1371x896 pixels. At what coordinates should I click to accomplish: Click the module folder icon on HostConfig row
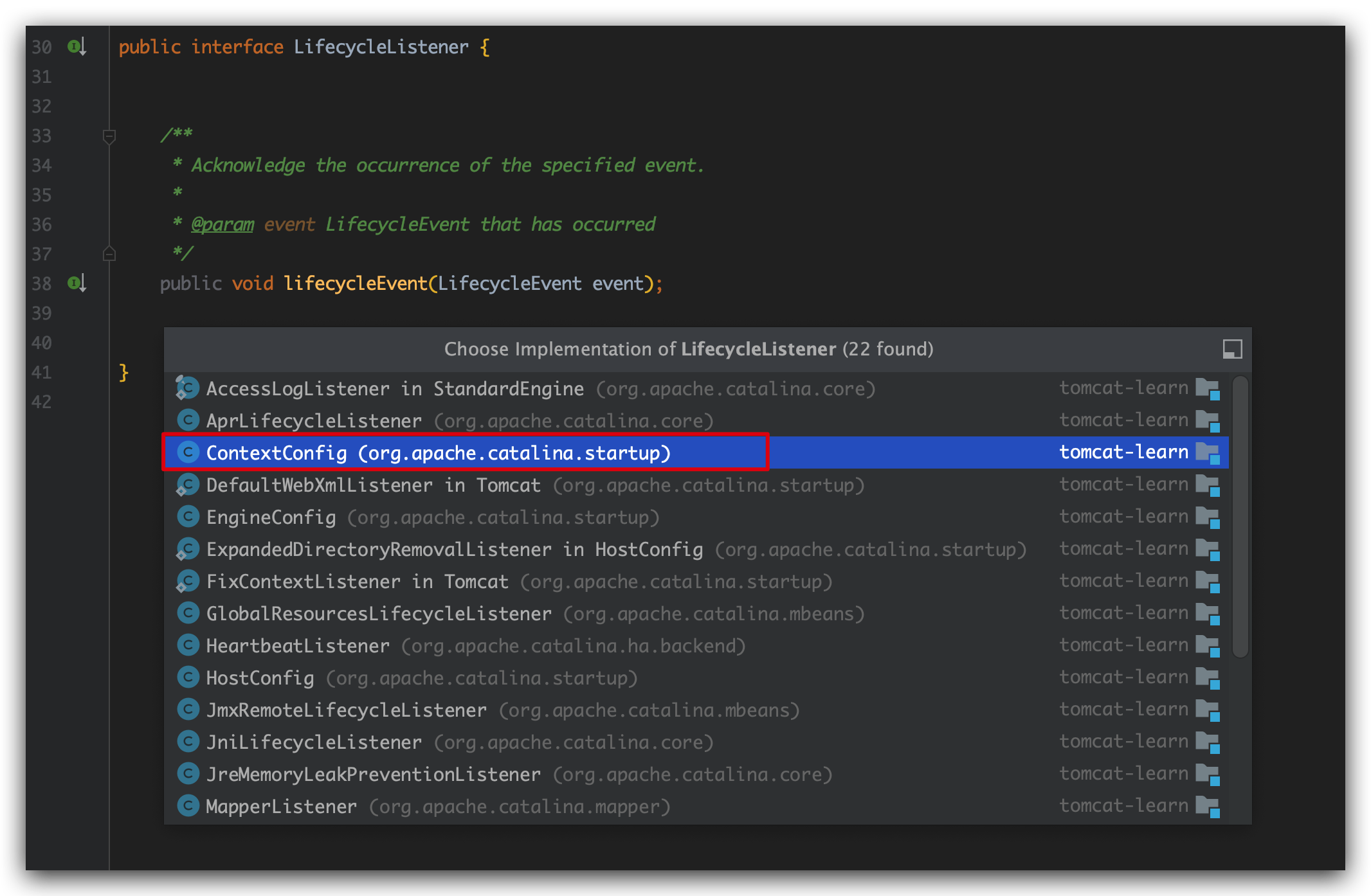(1207, 677)
